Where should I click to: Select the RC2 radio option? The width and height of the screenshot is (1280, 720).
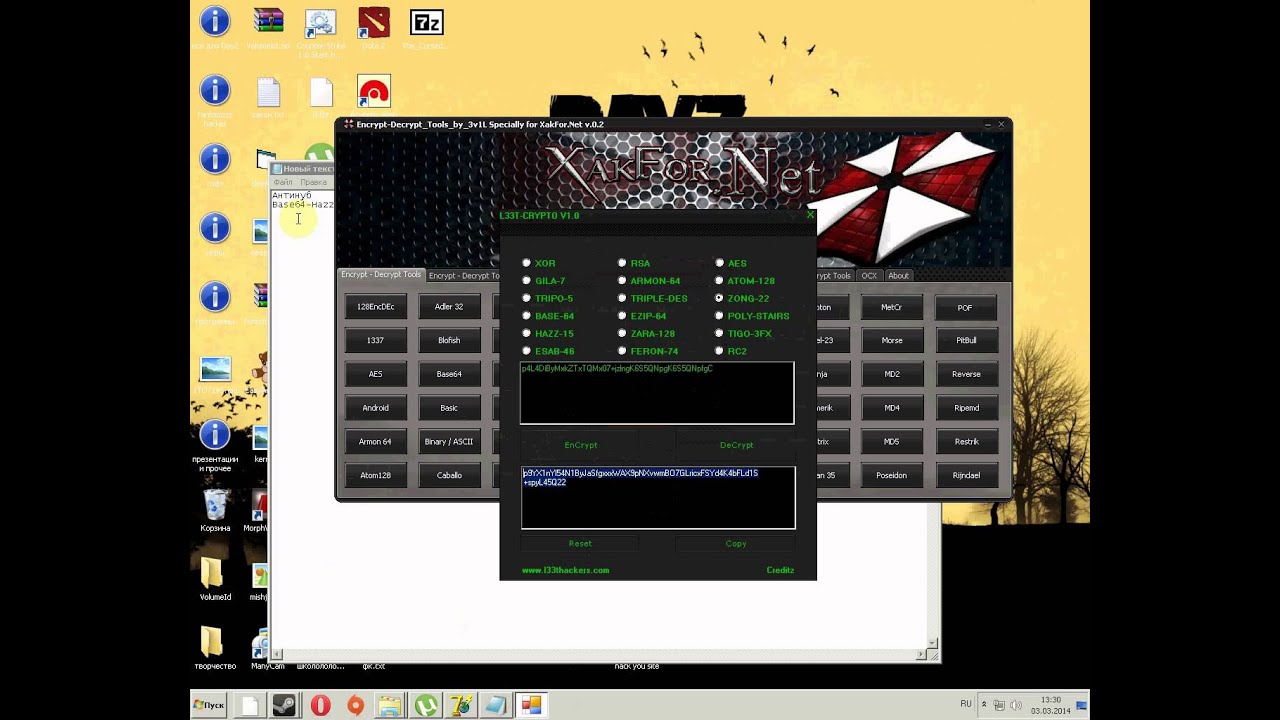(x=719, y=351)
